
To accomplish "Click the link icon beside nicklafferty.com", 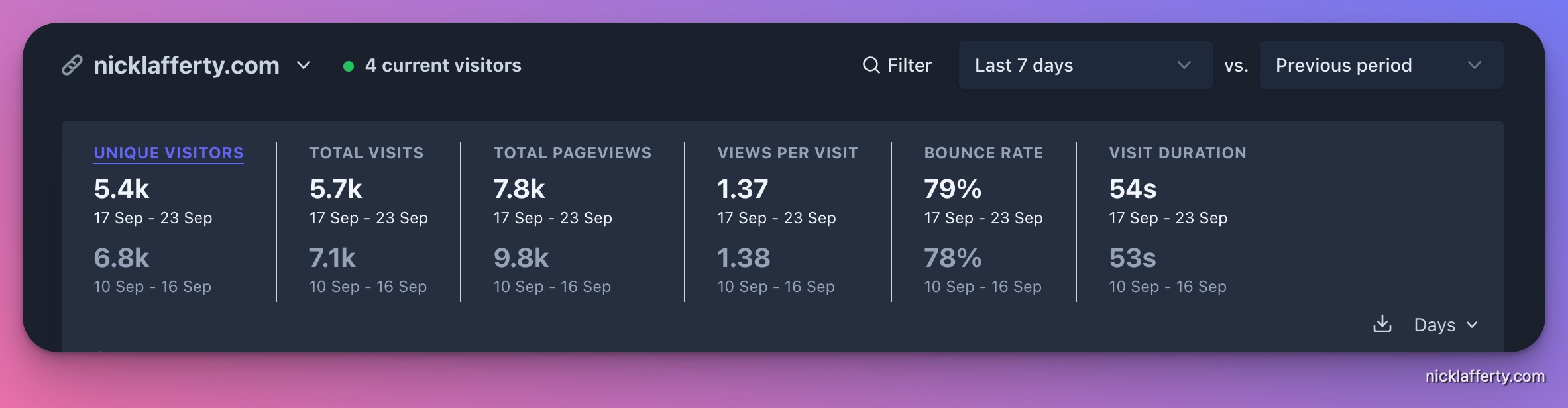I will pyautogui.click(x=72, y=65).
